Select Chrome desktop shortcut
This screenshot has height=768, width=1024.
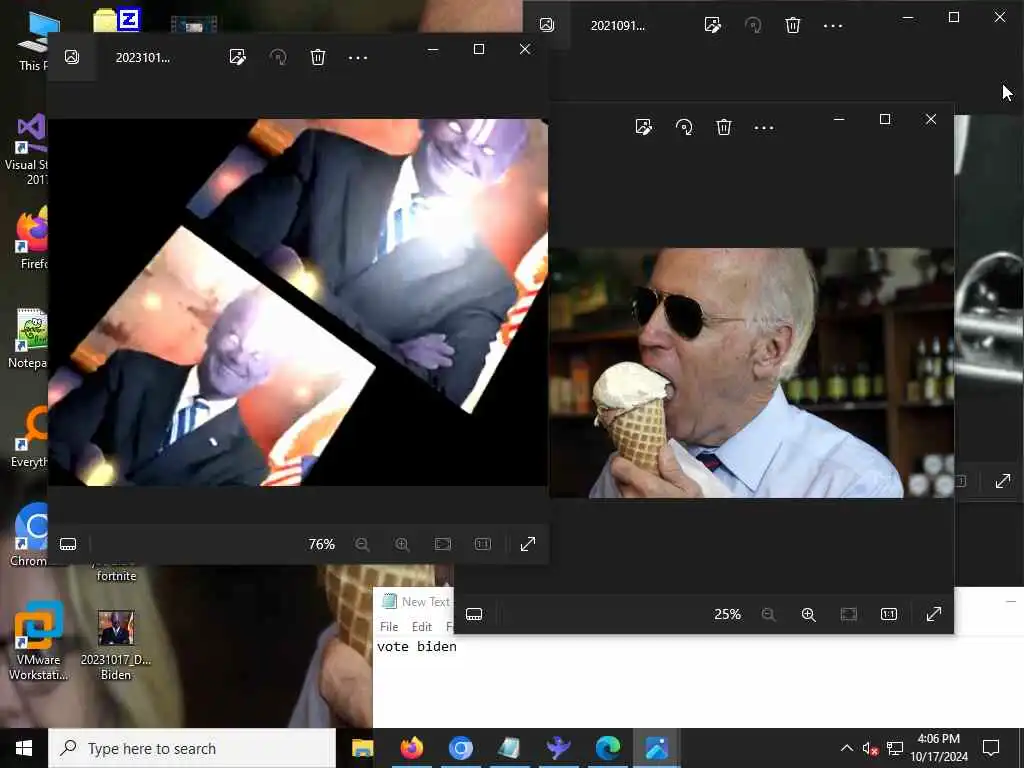pos(27,535)
